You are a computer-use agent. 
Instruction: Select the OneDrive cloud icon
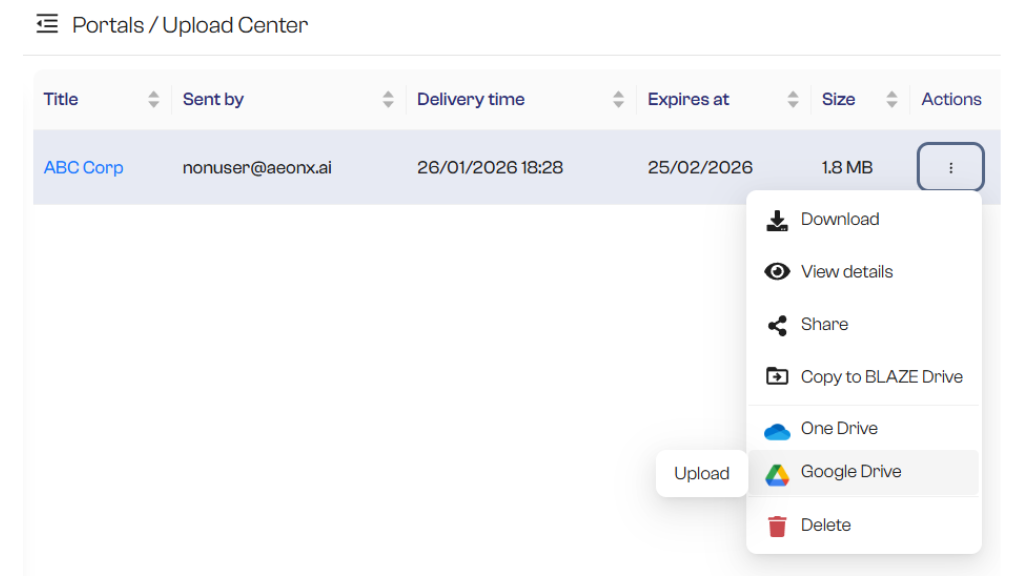point(777,428)
